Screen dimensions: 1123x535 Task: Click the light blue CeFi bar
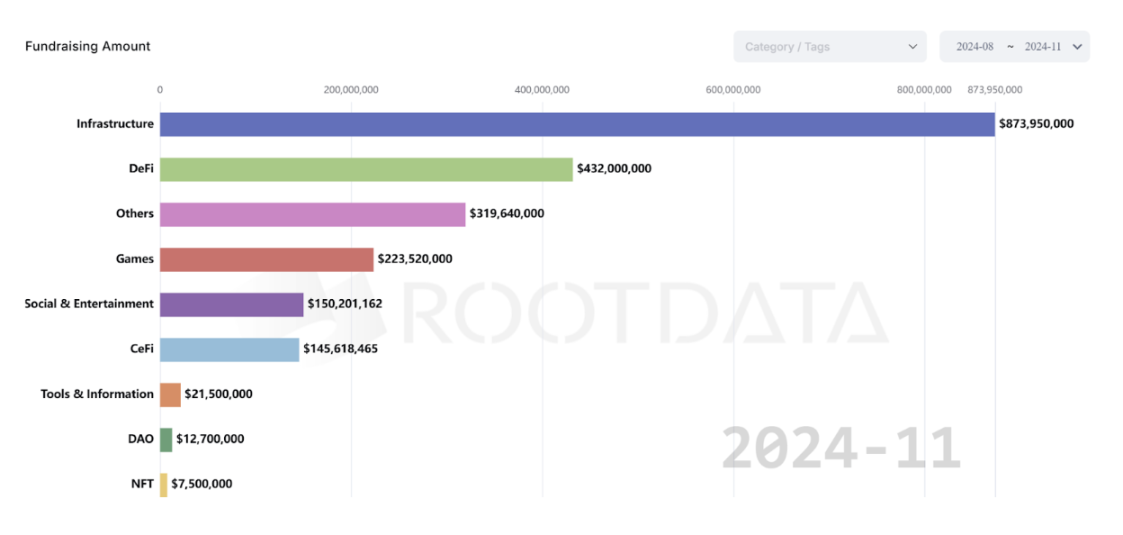(x=229, y=349)
